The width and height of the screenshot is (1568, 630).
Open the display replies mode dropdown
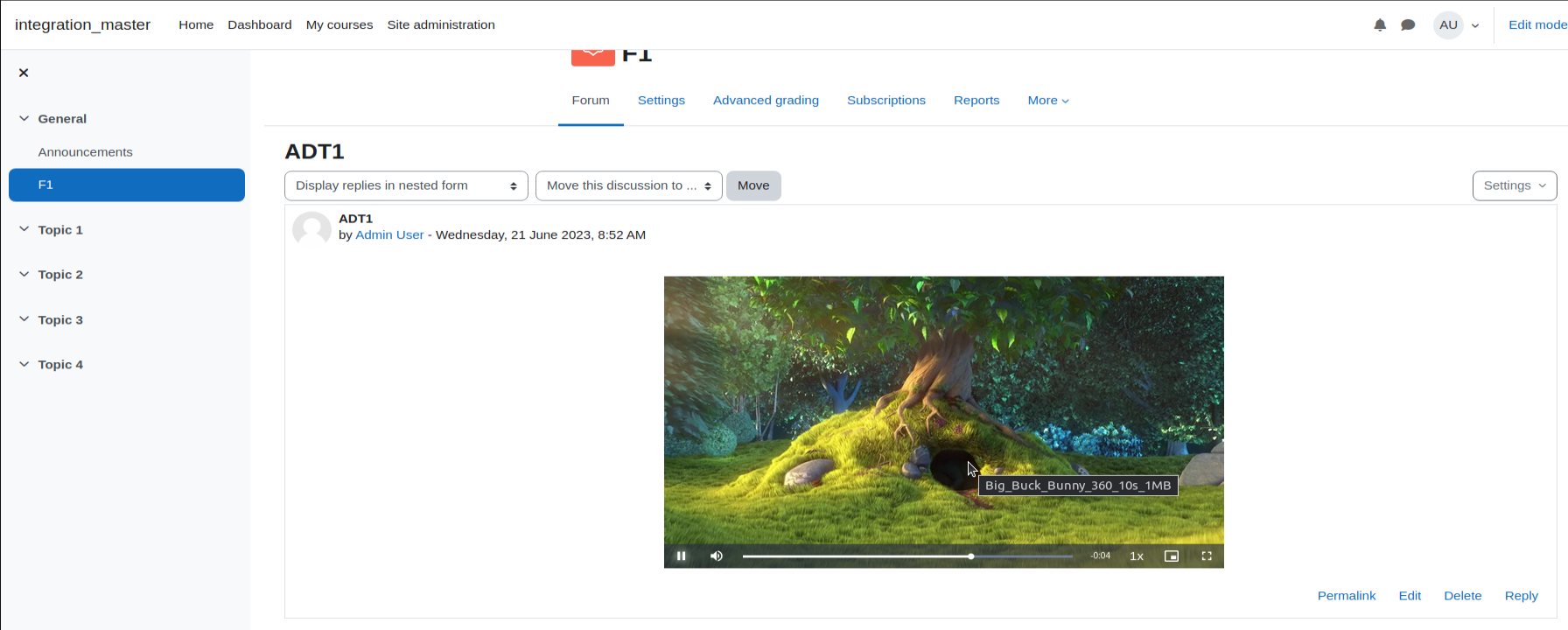click(406, 185)
